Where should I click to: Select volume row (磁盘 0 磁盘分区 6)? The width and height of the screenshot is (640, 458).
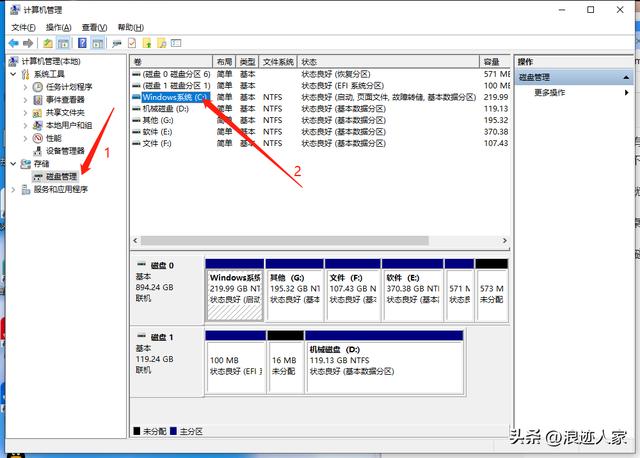(x=320, y=74)
